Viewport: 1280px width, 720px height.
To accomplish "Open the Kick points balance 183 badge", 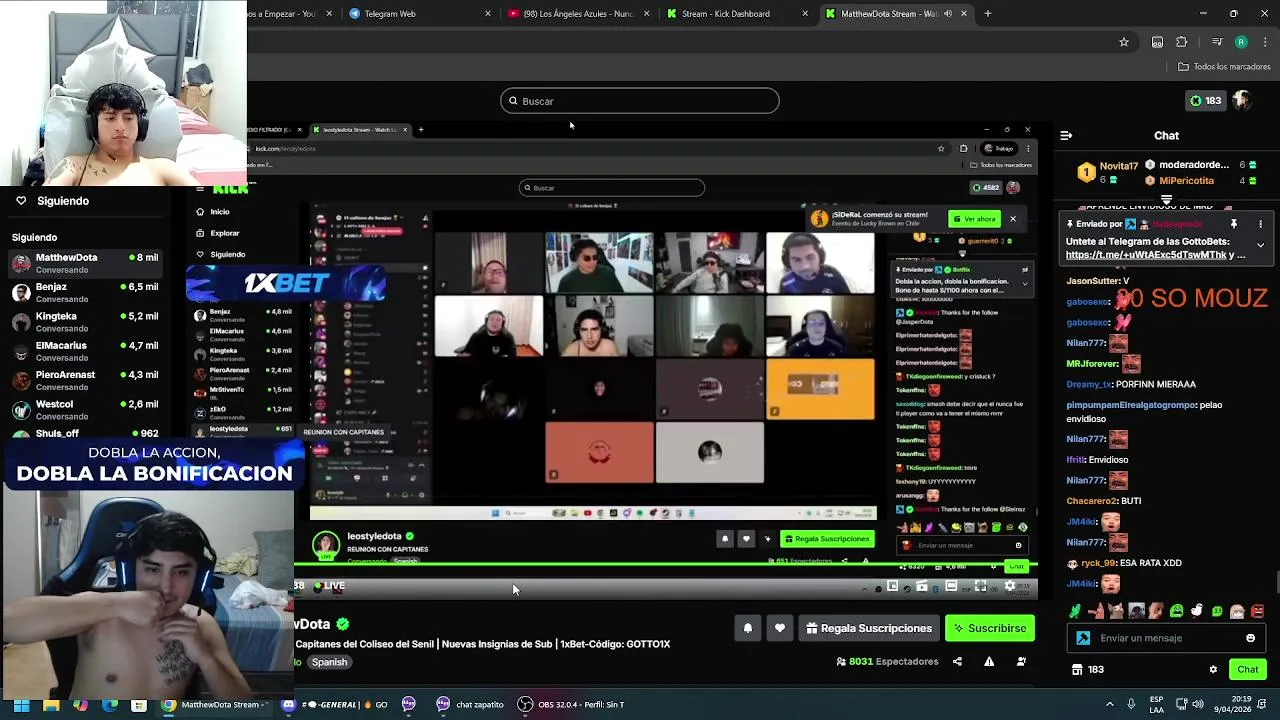I will [x=1206, y=101].
